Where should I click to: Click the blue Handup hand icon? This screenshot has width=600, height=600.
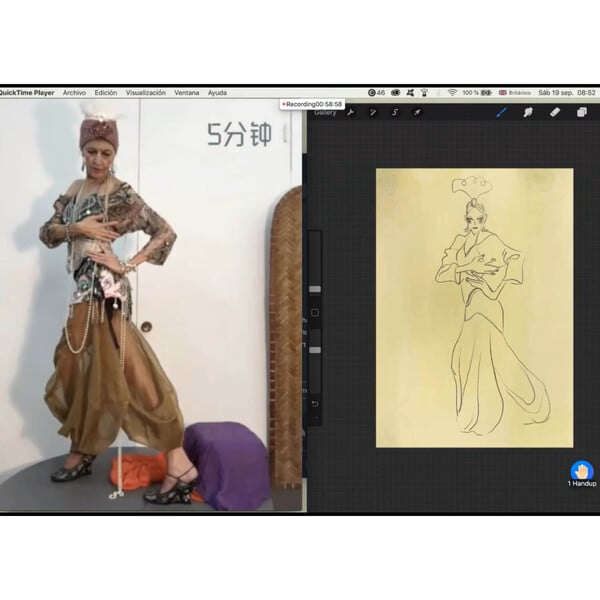pyautogui.click(x=582, y=471)
